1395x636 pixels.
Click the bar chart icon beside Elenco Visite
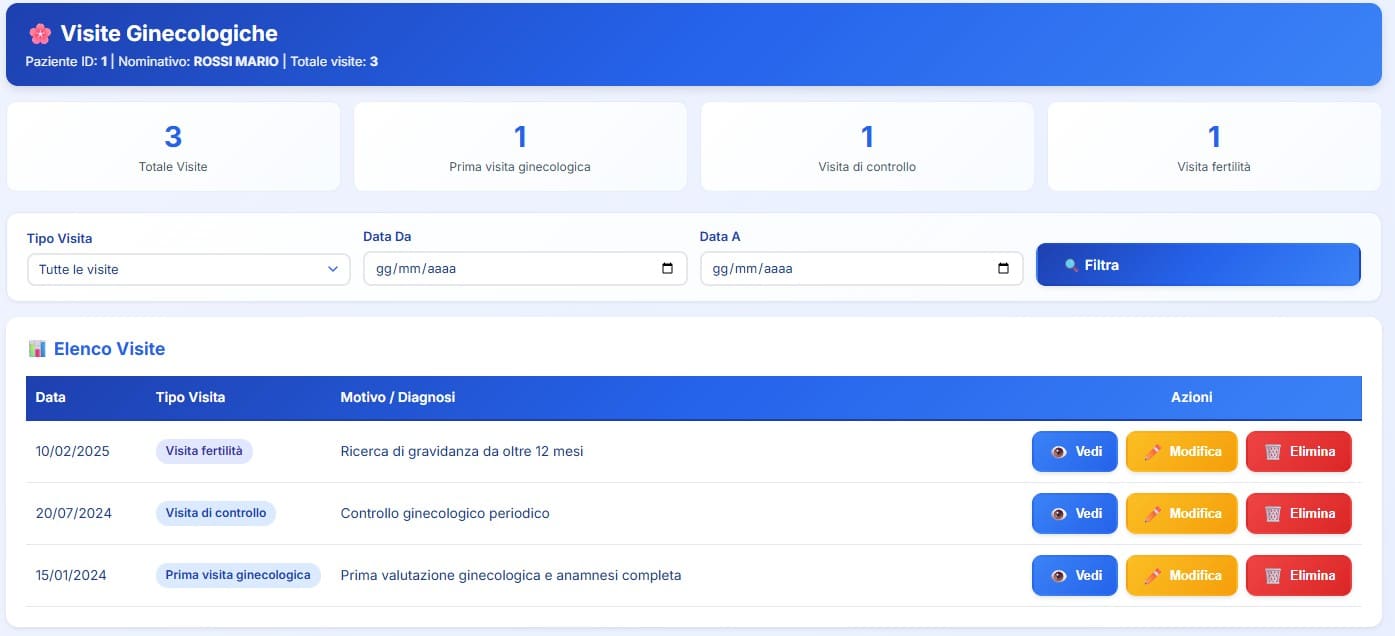[x=37, y=348]
